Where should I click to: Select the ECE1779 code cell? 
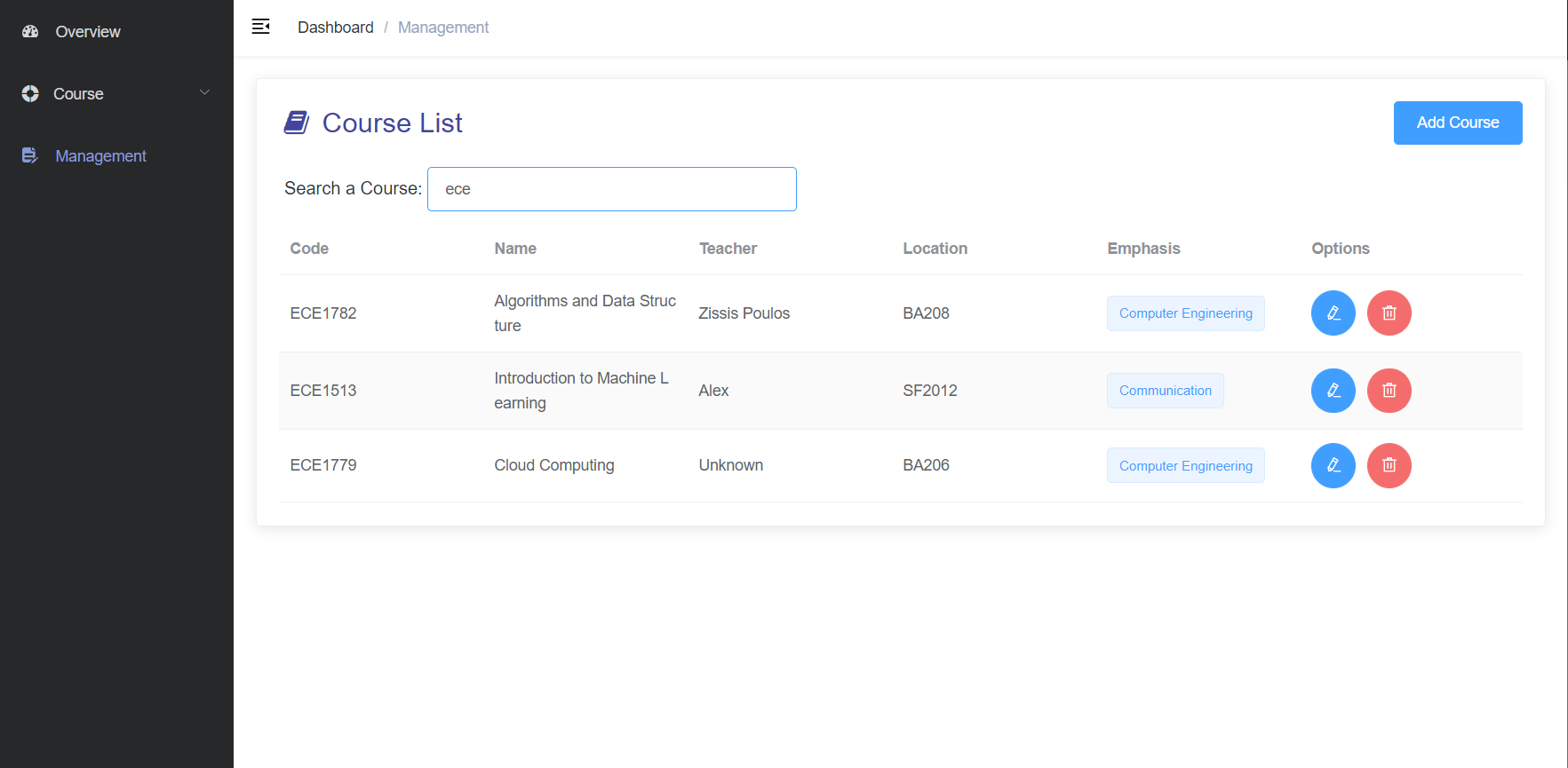(x=323, y=465)
